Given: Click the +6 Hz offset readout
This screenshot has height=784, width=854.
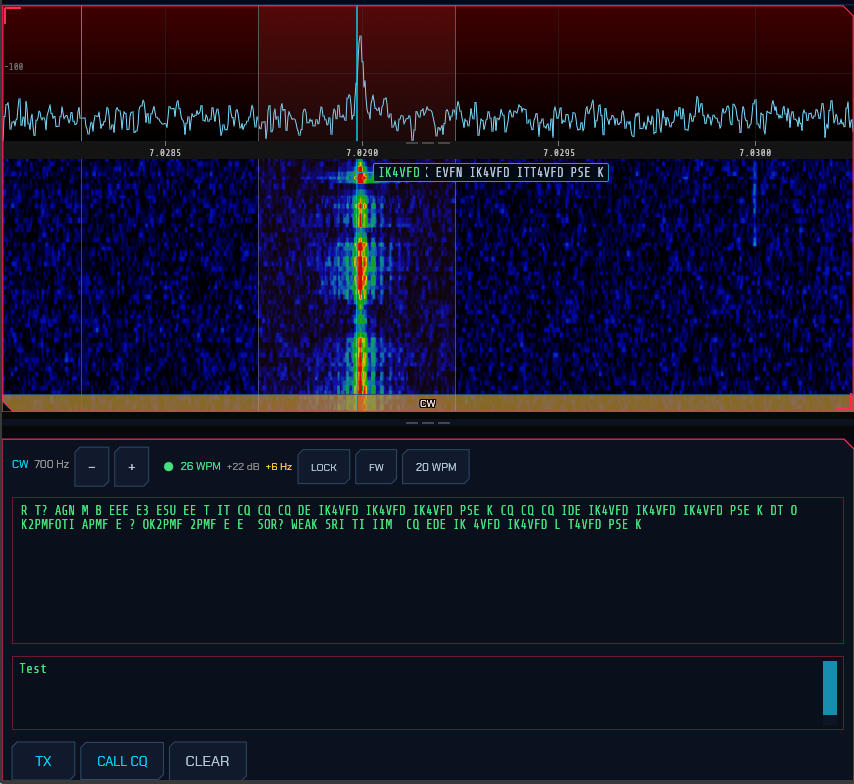Looking at the screenshot, I should coord(279,466).
